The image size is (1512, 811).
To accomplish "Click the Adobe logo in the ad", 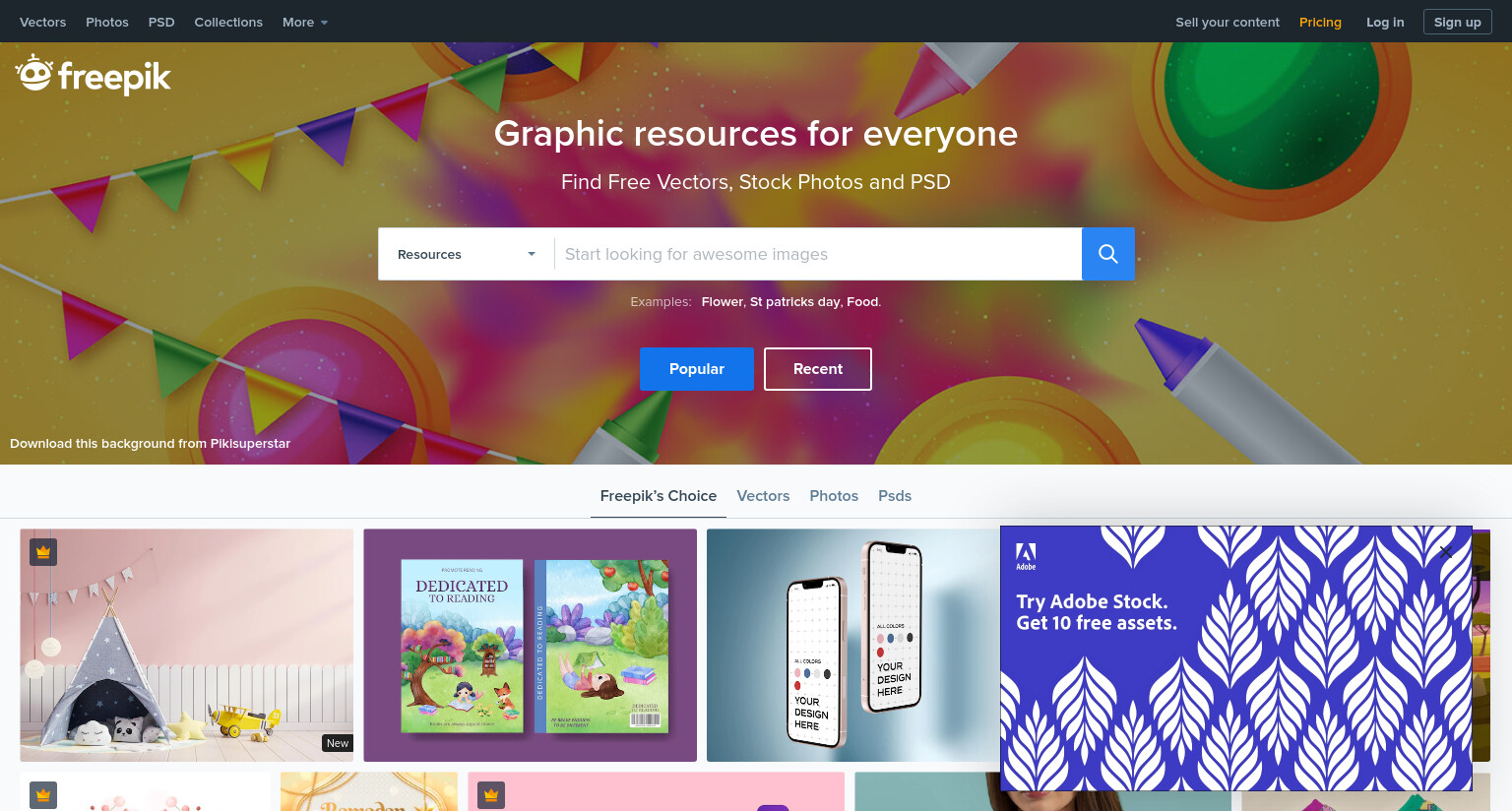I will click(1026, 557).
